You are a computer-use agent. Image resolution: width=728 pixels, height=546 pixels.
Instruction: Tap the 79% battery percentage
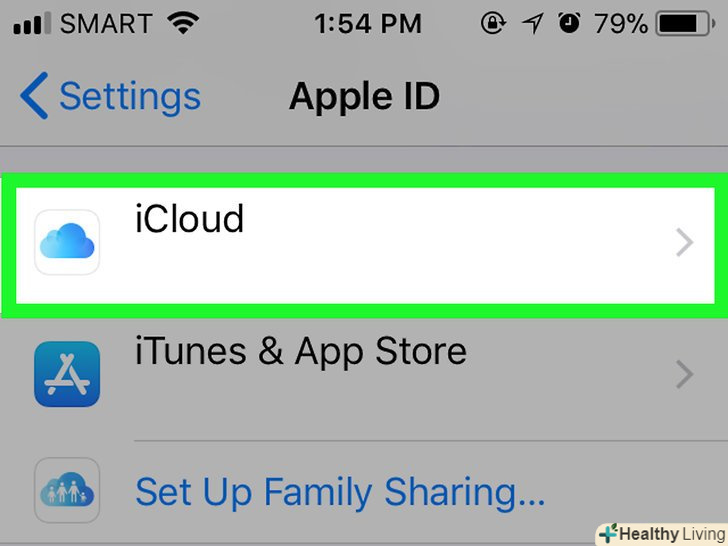tap(621, 23)
